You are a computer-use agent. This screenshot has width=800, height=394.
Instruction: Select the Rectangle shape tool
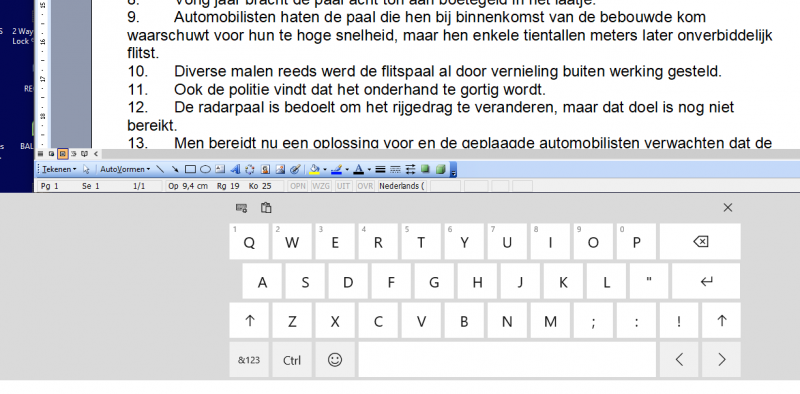190,169
